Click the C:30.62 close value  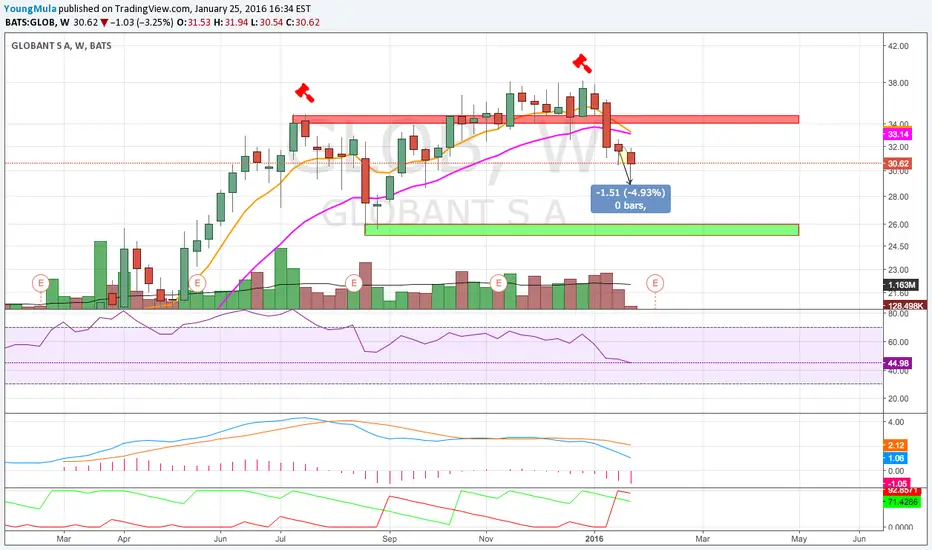(x=303, y=23)
